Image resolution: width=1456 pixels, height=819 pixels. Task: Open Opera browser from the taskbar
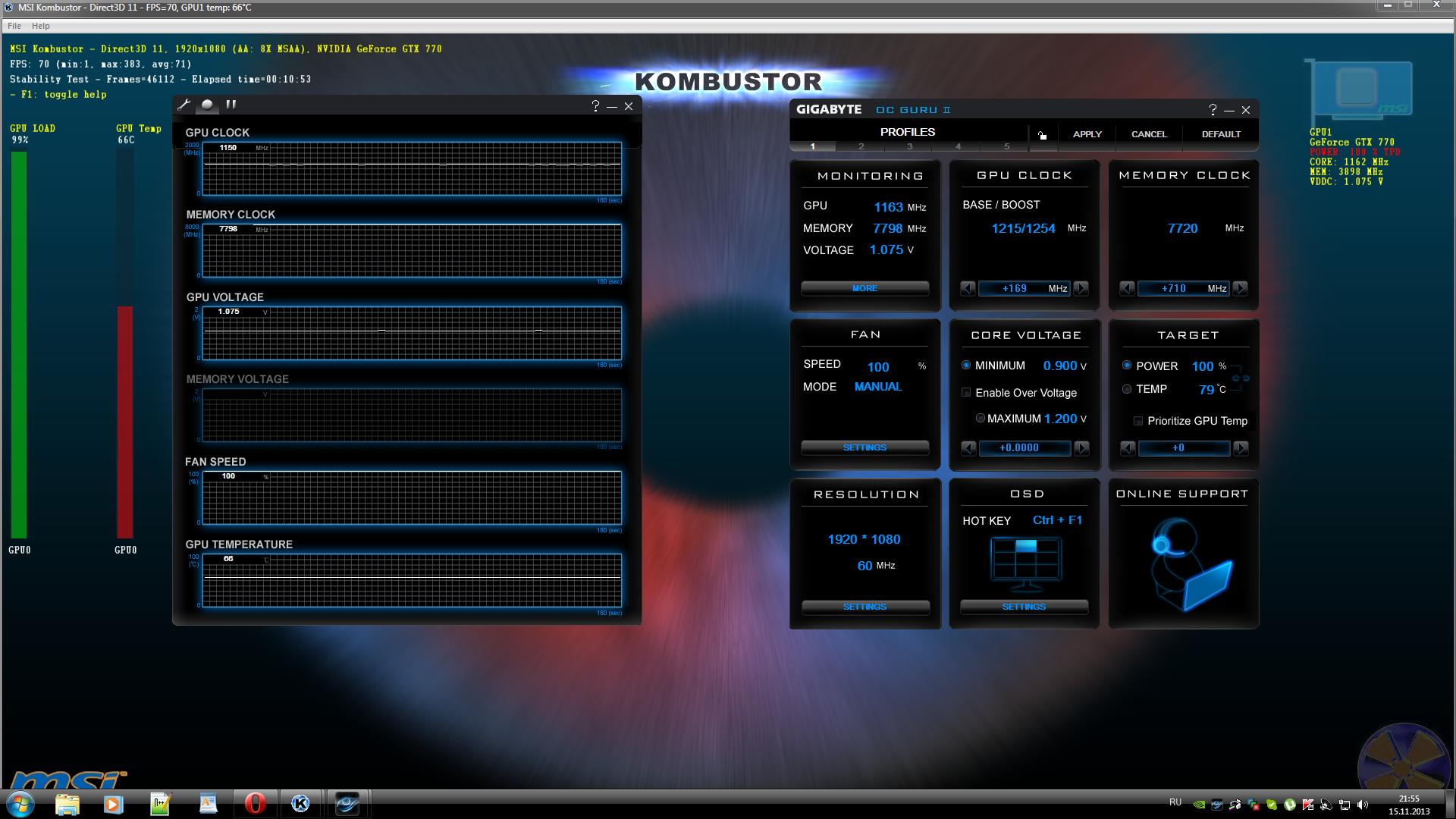pyautogui.click(x=255, y=803)
